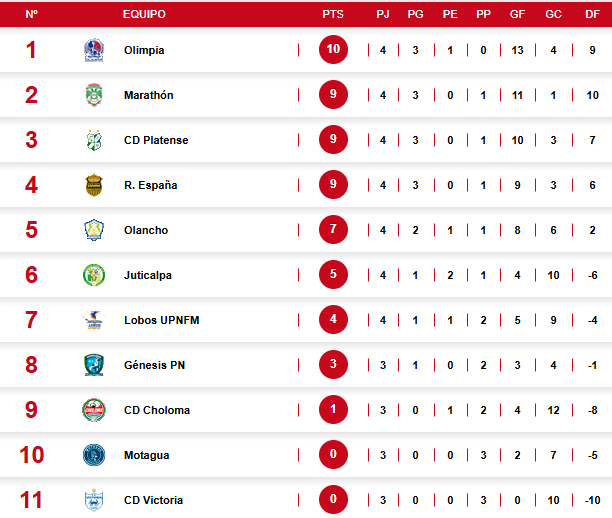The image size is (612, 518).
Task: Open the Olimpia team name link
Action: click(x=144, y=50)
